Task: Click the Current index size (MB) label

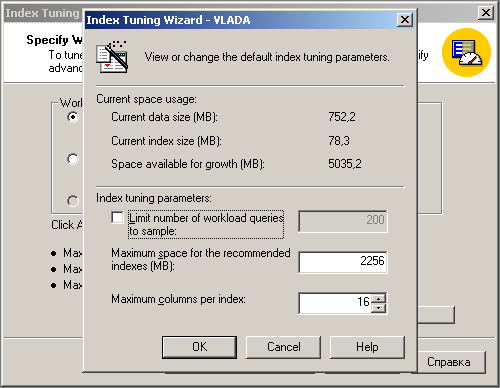Action: 166,141
